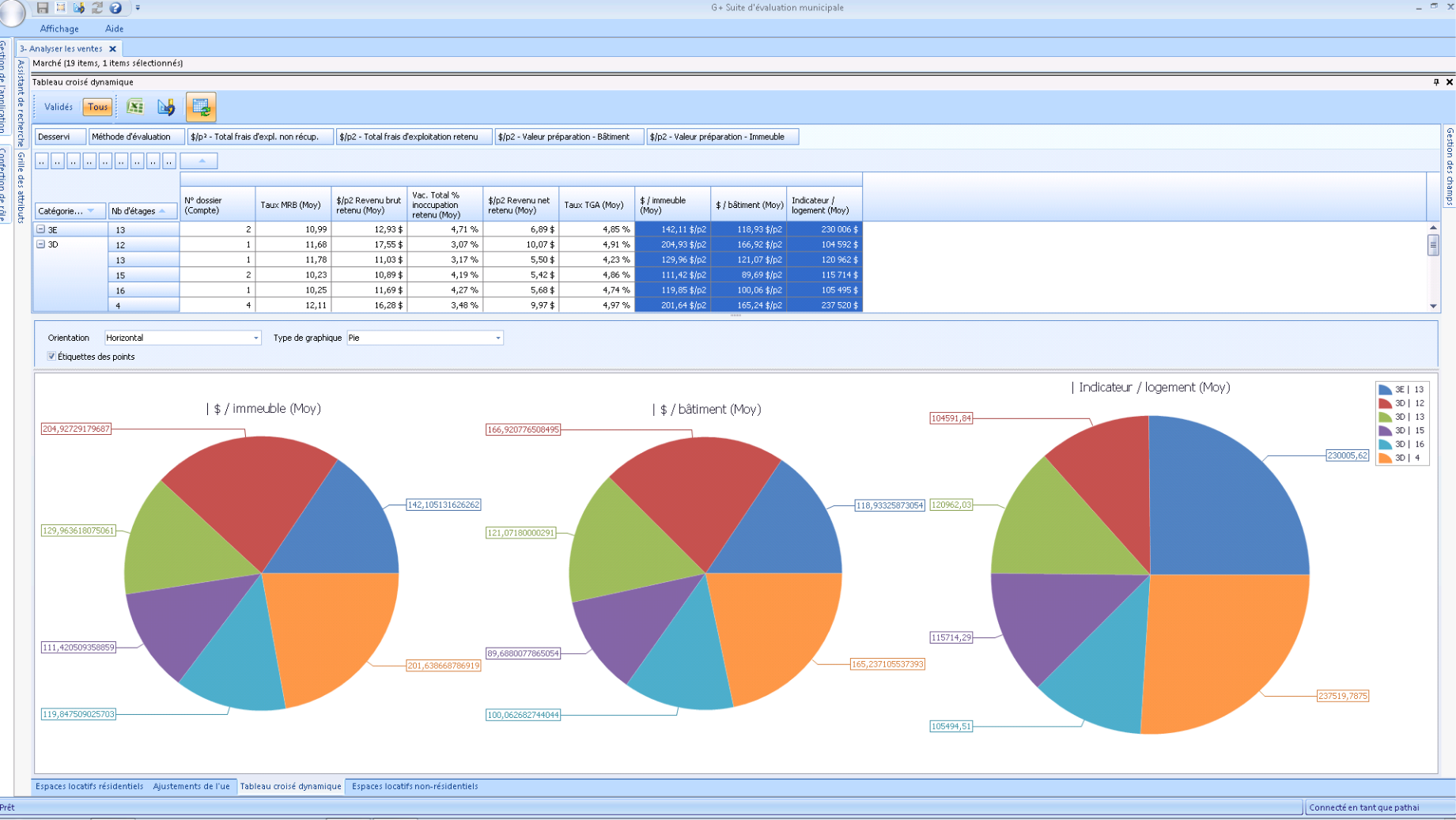
Task: Click the refresh arrows icon in top toolbar
Action: [x=97, y=8]
